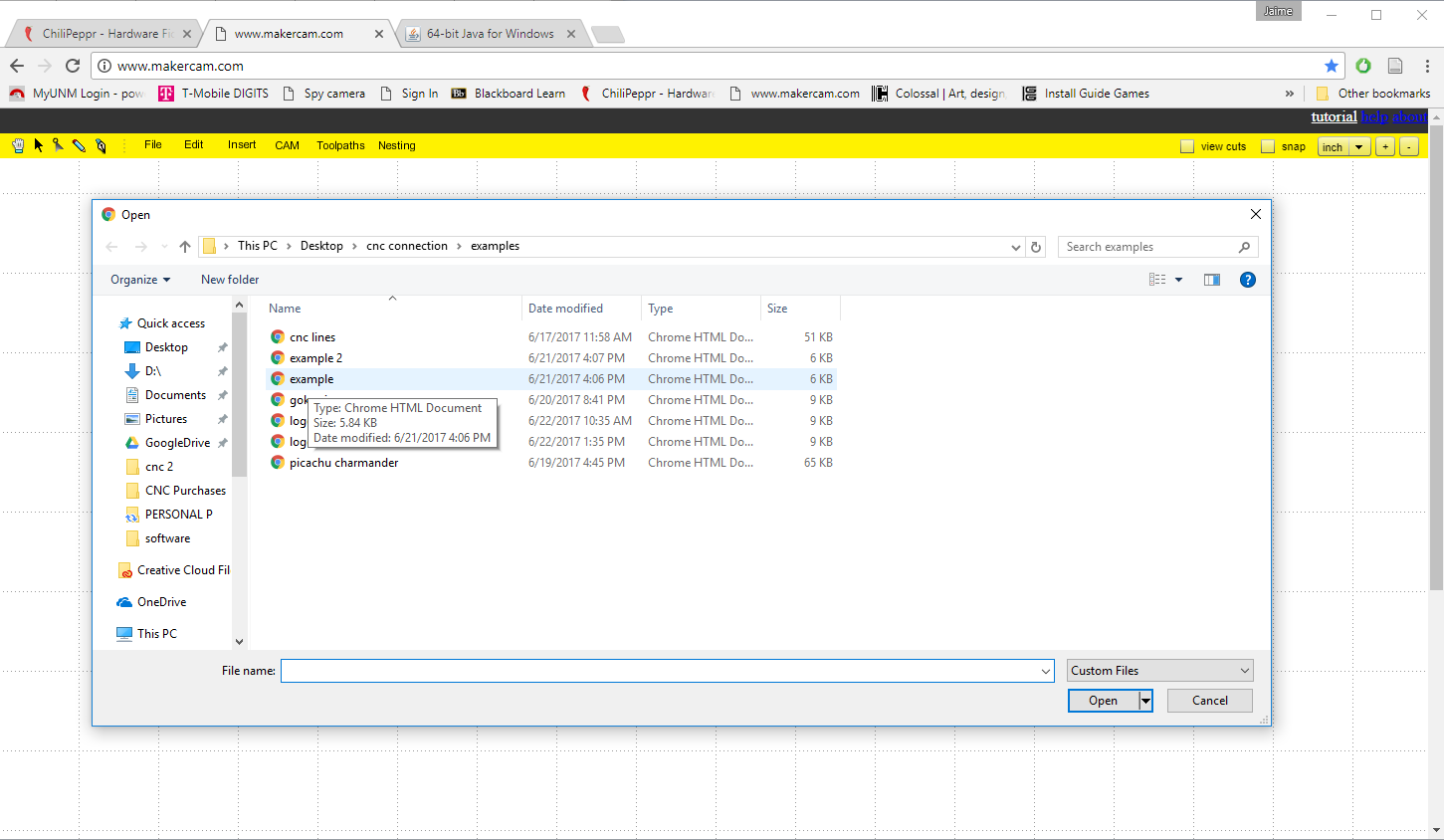The height and width of the screenshot is (840, 1444).
Task: Click the page extension icon next to Chrome menu
Action: coord(1395,66)
